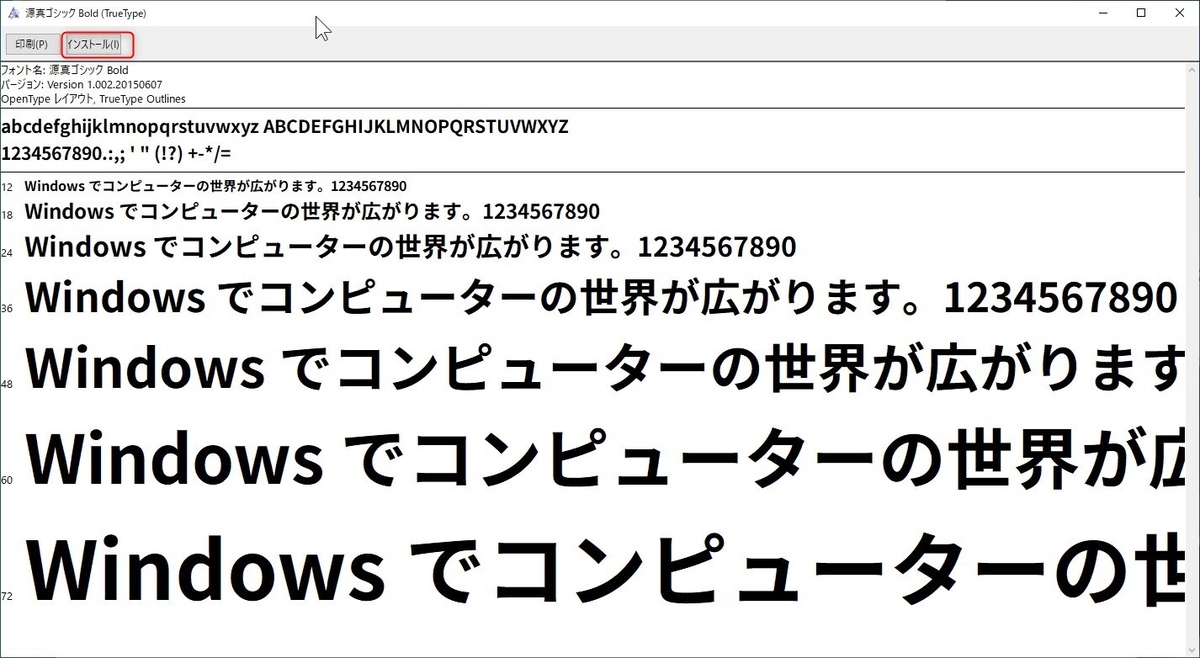Click the Install (インストール) button
The image size is (1200, 658).
94,44
